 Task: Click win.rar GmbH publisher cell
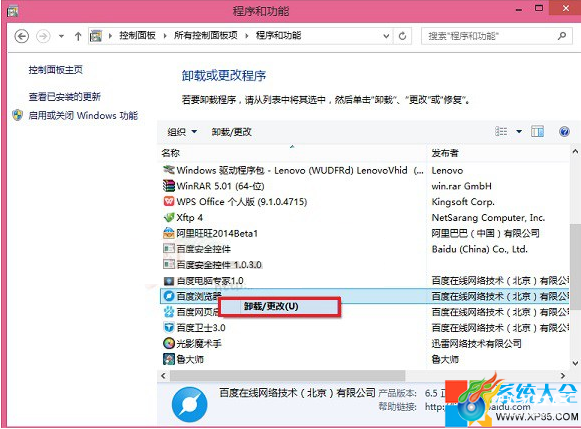tap(461, 186)
